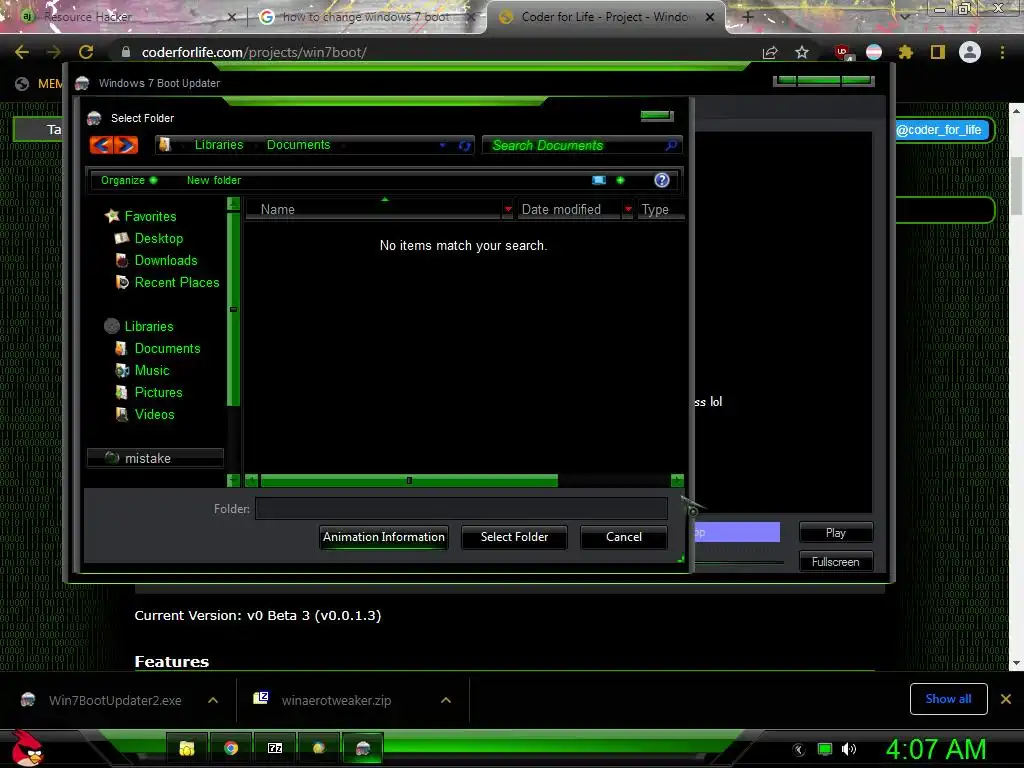Change the view icon in toolbar
Screen dimensions: 1024x768
click(x=599, y=180)
